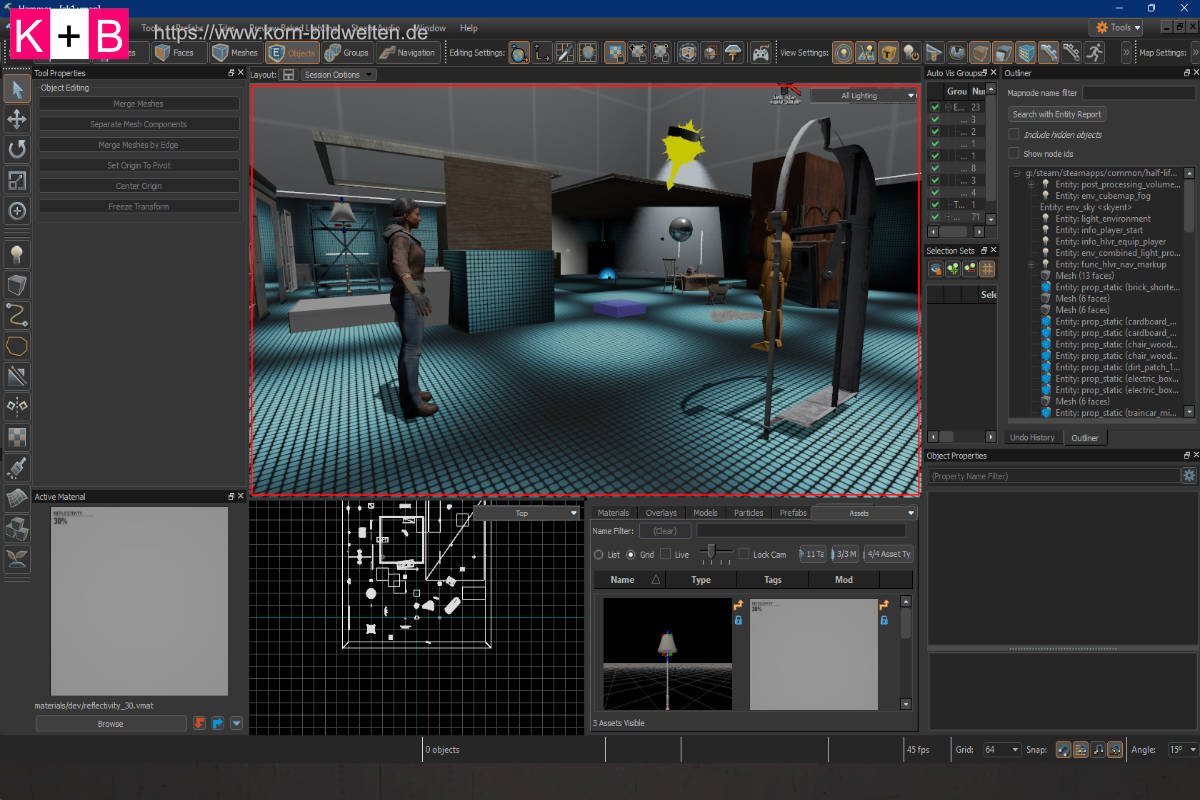This screenshot has width=1200, height=800.
Task: Enable Show node ids checkbox
Action: pyautogui.click(x=1014, y=154)
